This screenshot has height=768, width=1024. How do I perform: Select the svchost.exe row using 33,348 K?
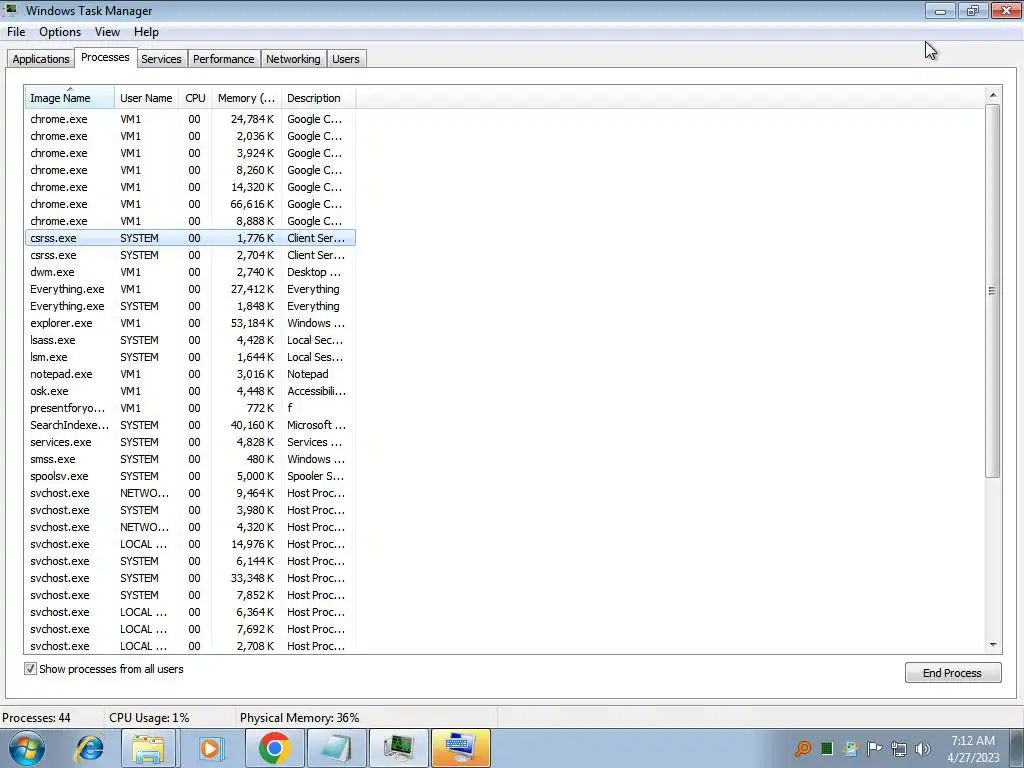pos(190,578)
